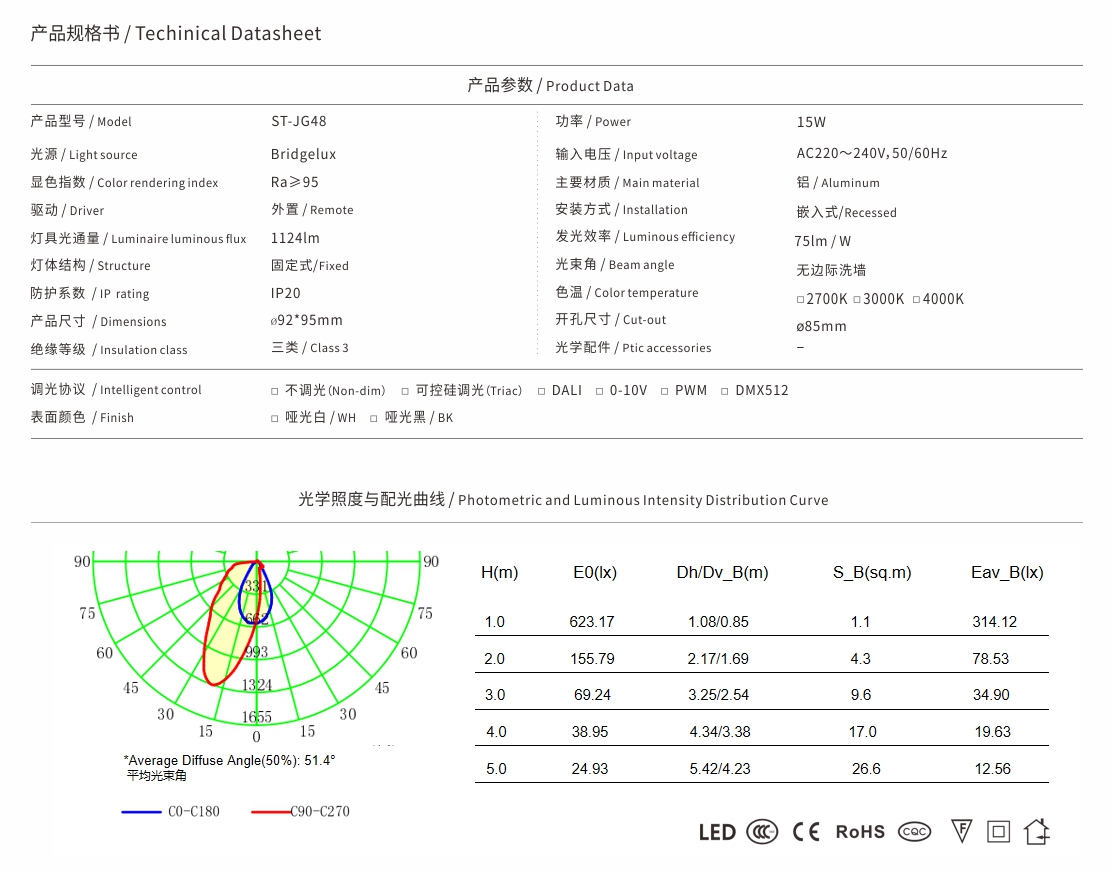Check the 4000K color temperature box
1114x872 pixels.
[916, 300]
